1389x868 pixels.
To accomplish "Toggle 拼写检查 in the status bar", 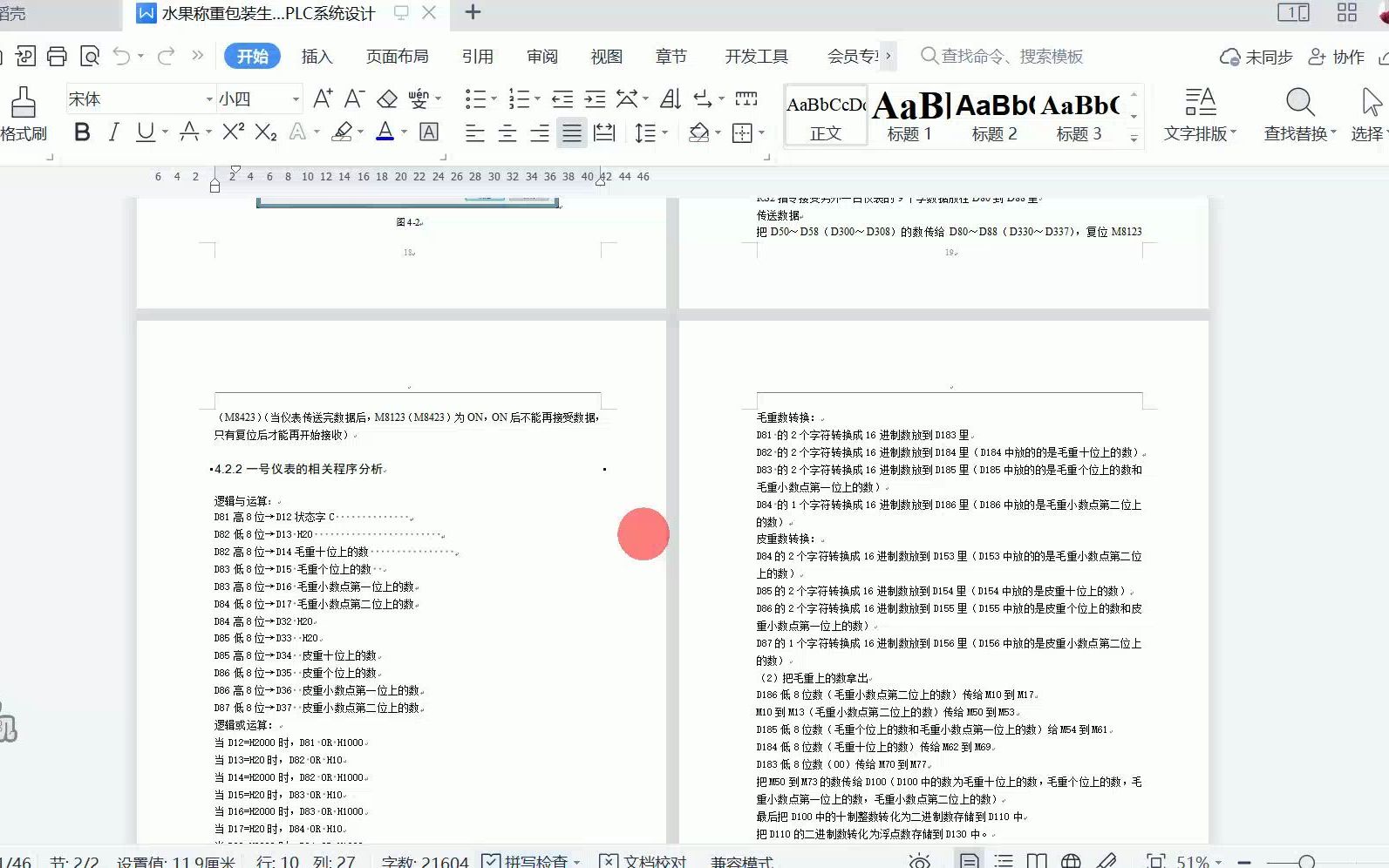I will [x=530, y=861].
